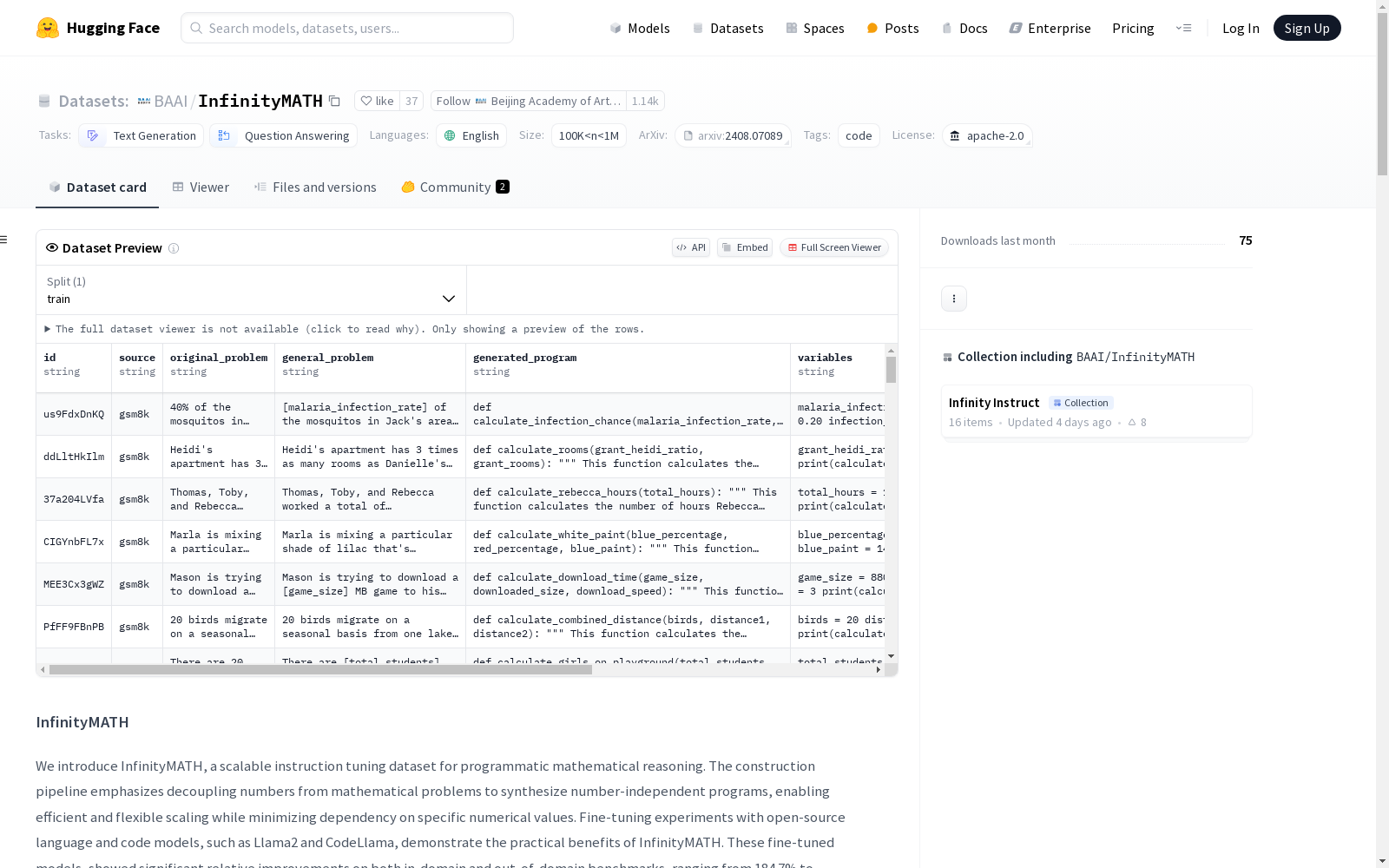Click the English language globe icon

[x=450, y=135]
